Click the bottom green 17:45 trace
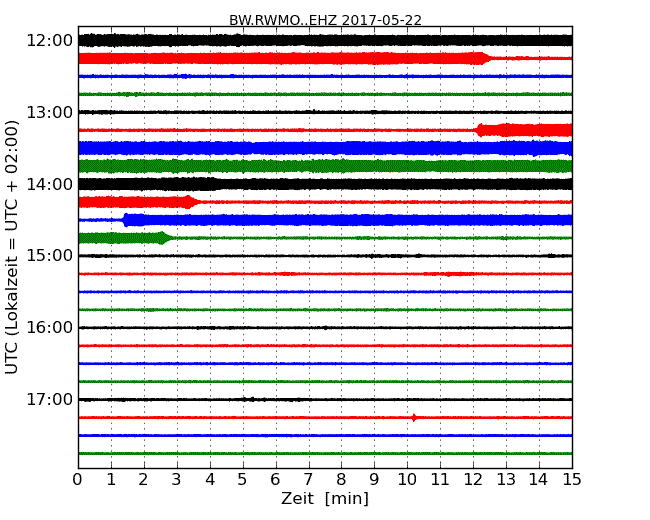Screen dimensions: 650x520 (x=325, y=453)
